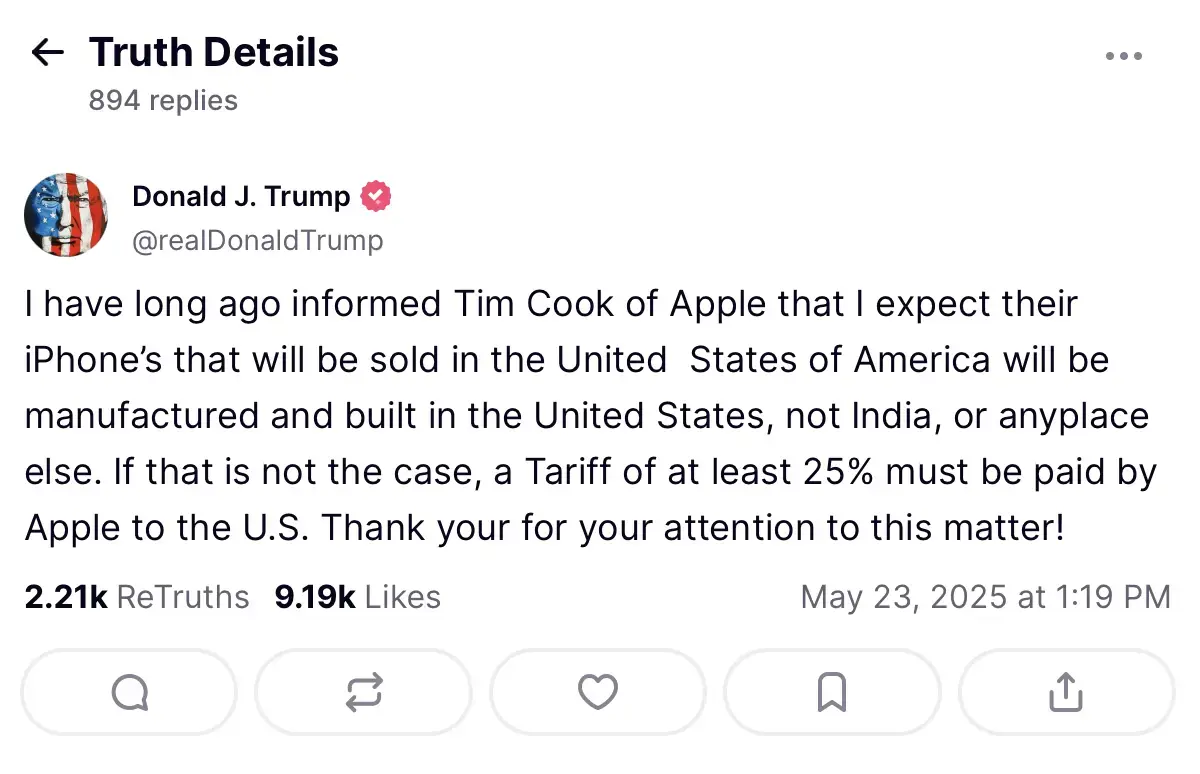Select the @realDonaldTrump handle
The width and height of the screenshot is (1200, 774).
point(258,240)
